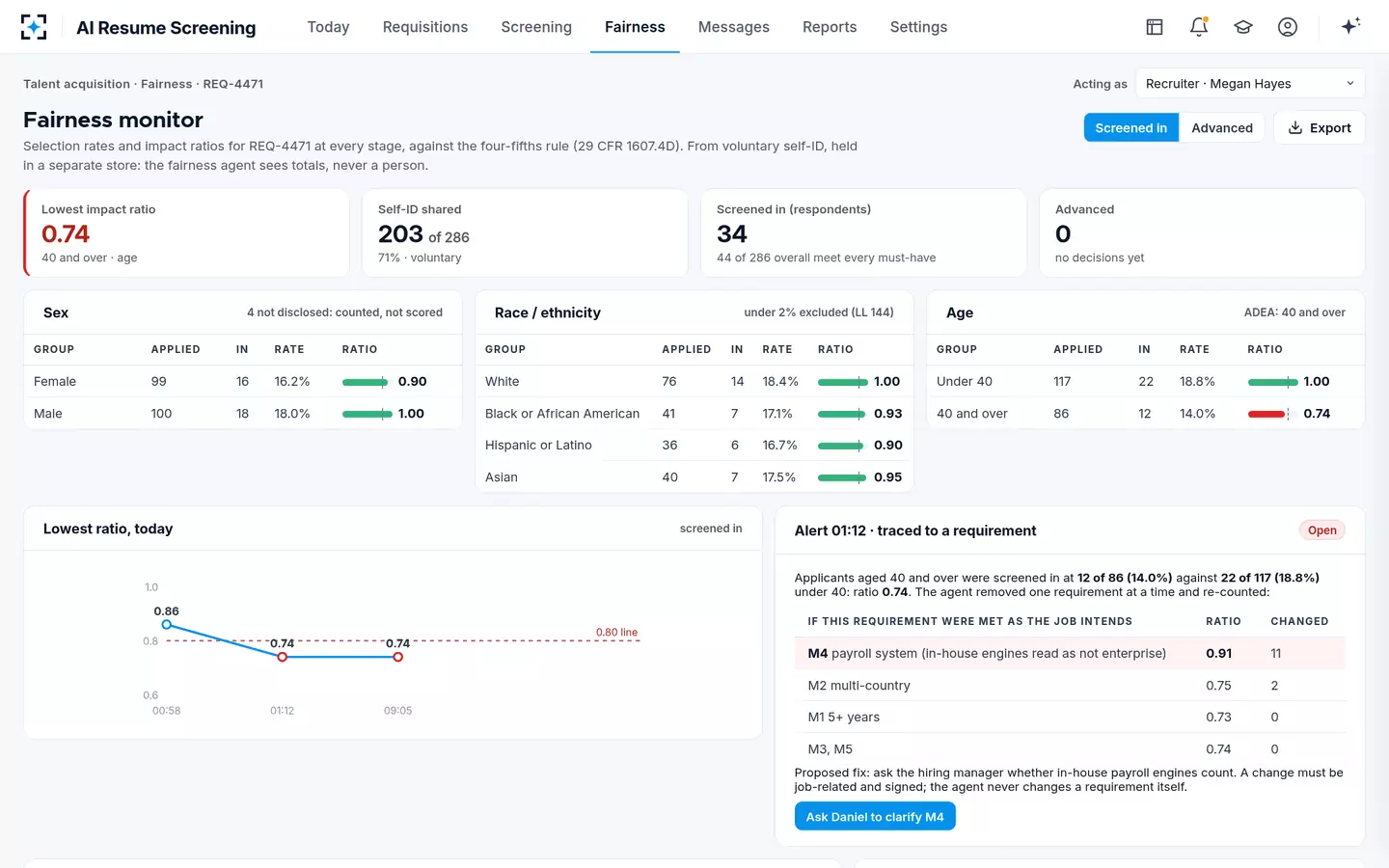The width and height of the screenshot is (1389, 868).
Task: Click the 00:58 data point at 0.86
Action: [x=167, y=625]
